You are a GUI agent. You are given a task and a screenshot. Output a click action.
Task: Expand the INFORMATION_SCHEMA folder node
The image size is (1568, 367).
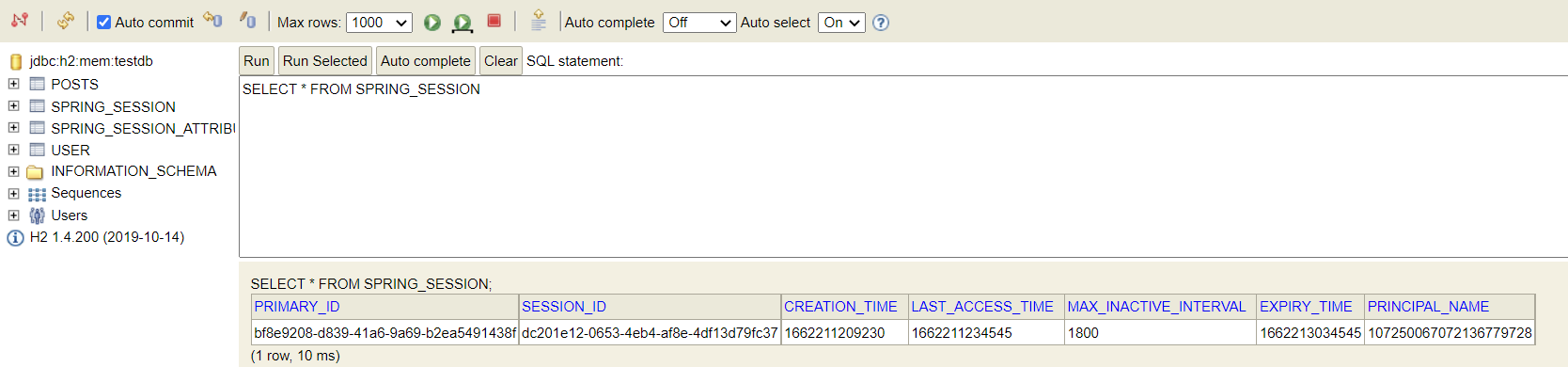[13, 171]
